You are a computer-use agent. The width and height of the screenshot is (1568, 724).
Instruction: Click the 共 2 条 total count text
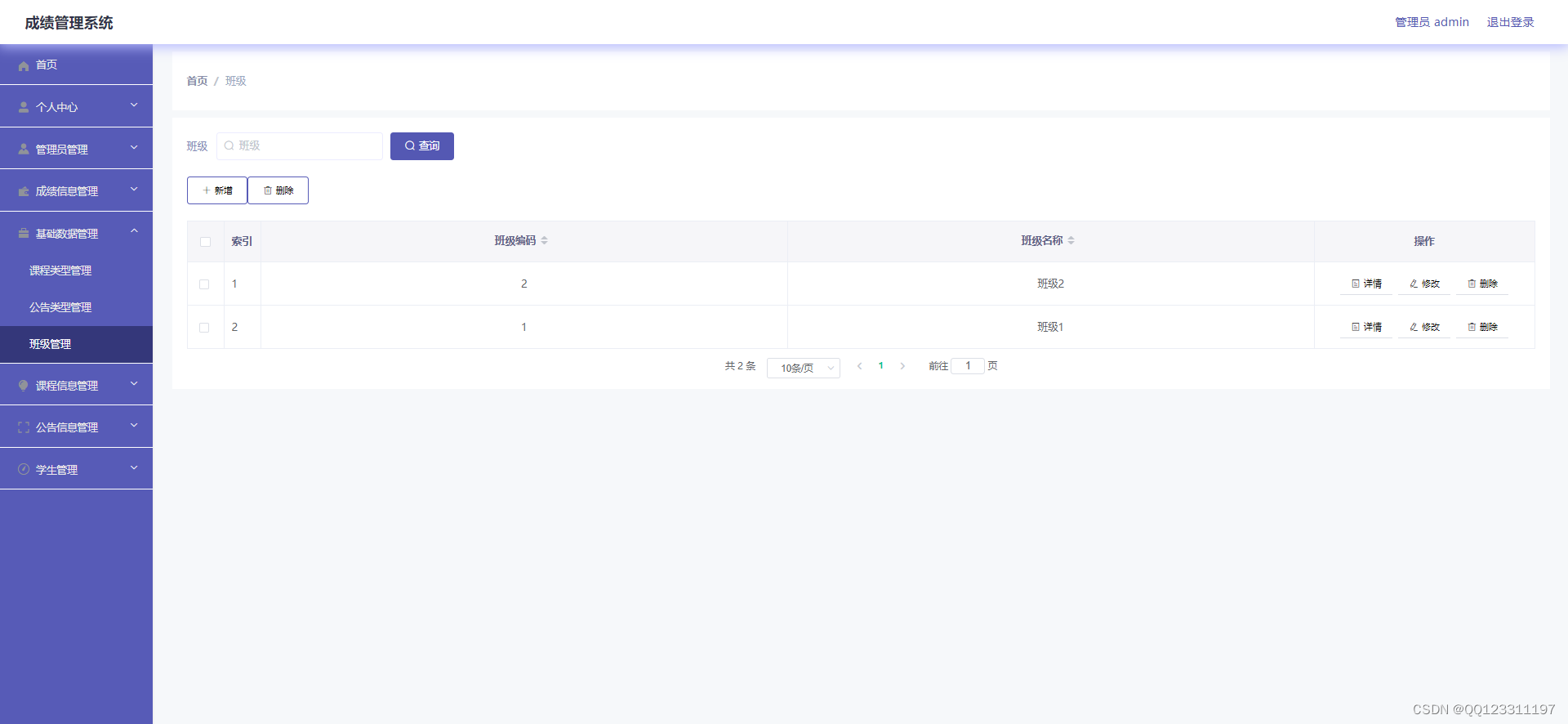point(740,366)
